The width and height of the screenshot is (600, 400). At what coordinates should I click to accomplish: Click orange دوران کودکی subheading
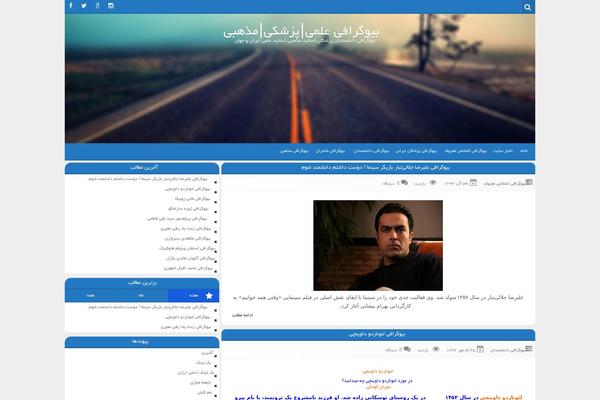[x=378, y=387]
